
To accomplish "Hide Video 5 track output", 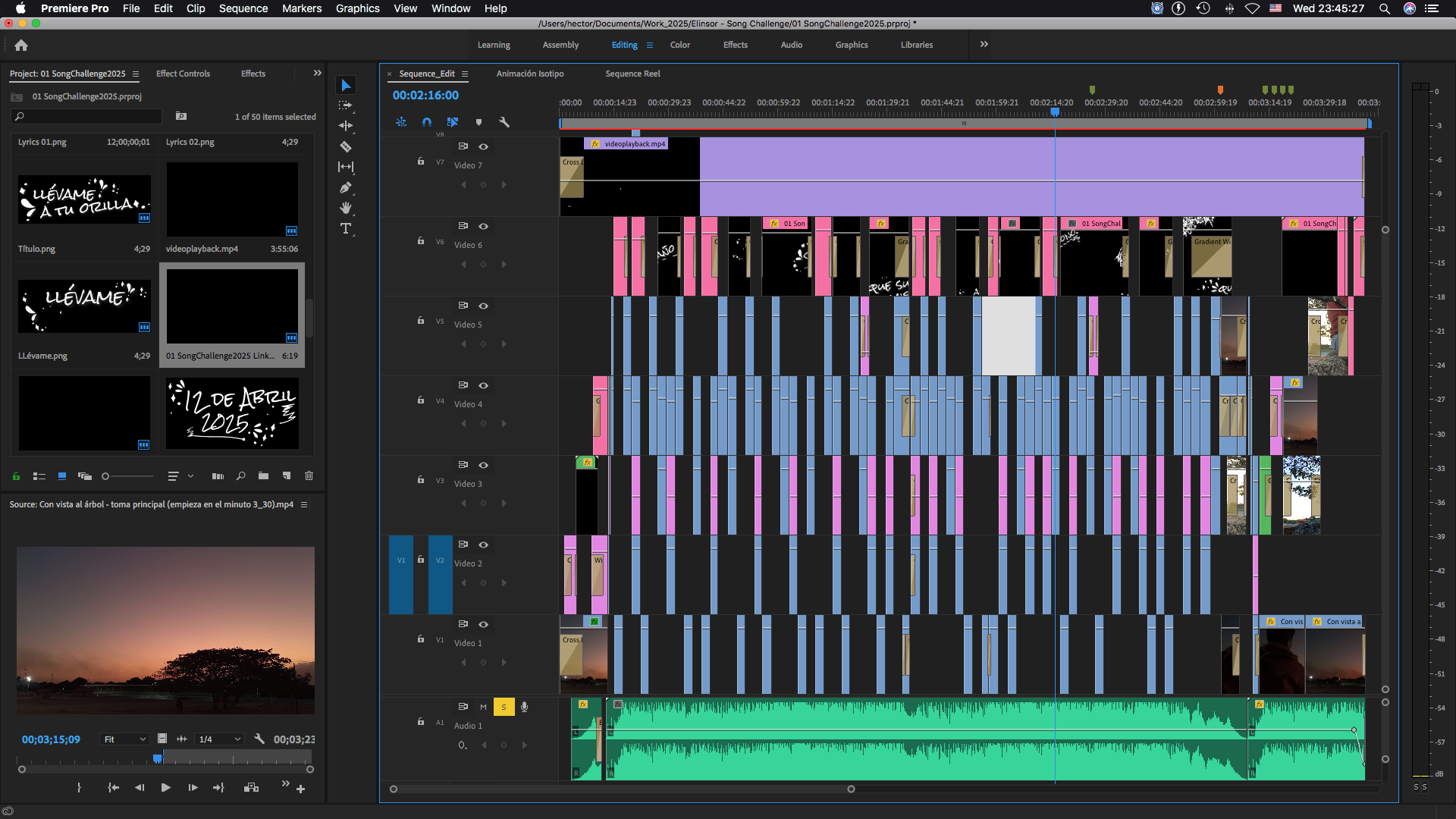I will pyautogui.click(x=483, y=306).
